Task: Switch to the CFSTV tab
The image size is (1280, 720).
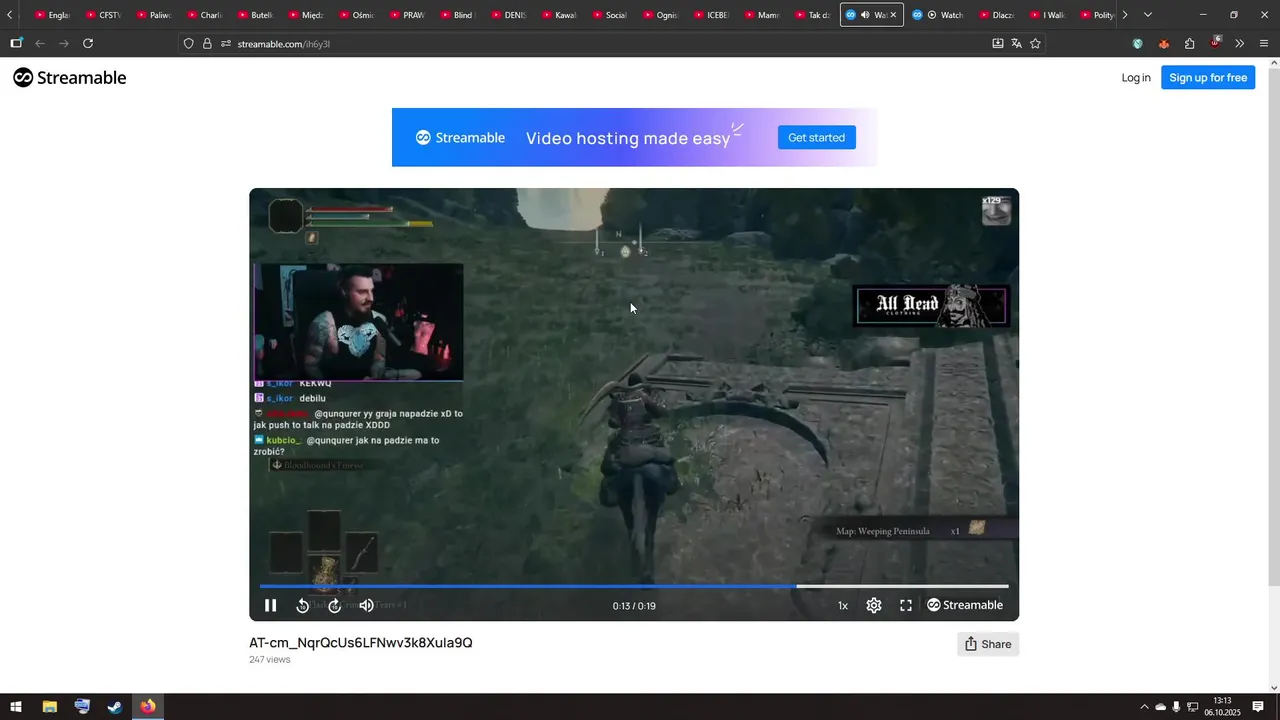Action: (103, 15)
